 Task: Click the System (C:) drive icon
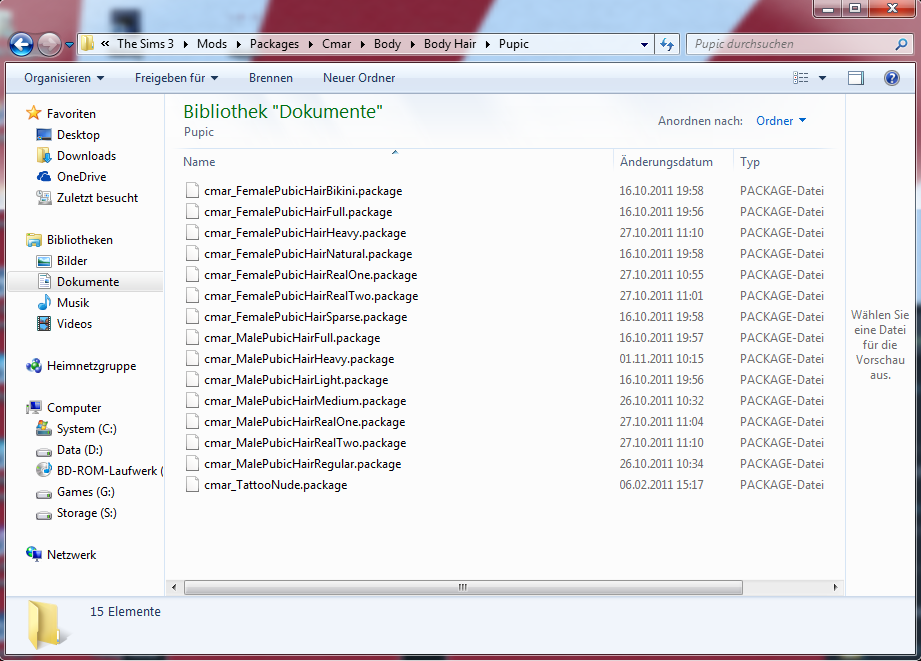click(44, 429)
